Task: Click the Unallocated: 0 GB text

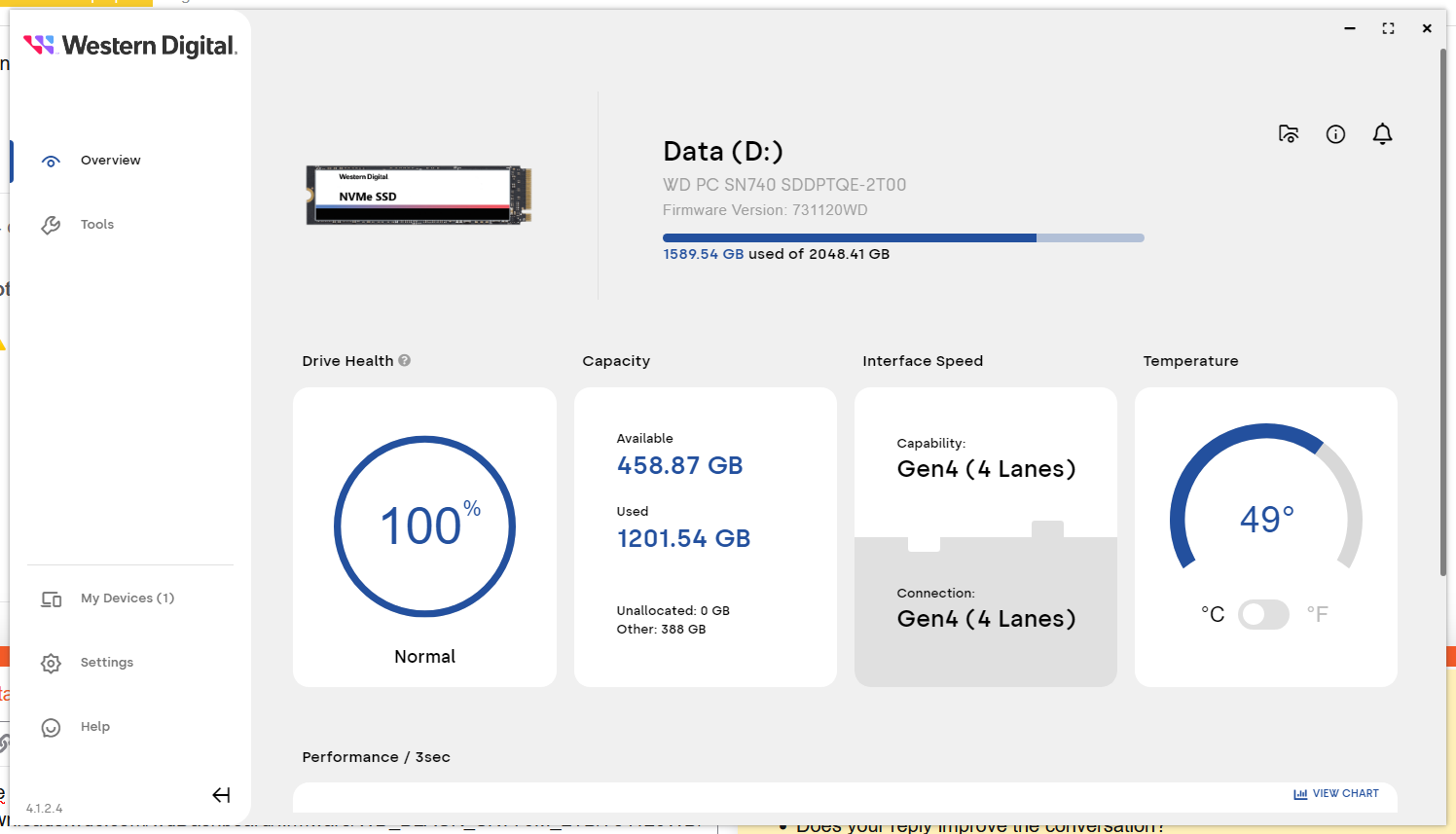Action: click(673, 611)
